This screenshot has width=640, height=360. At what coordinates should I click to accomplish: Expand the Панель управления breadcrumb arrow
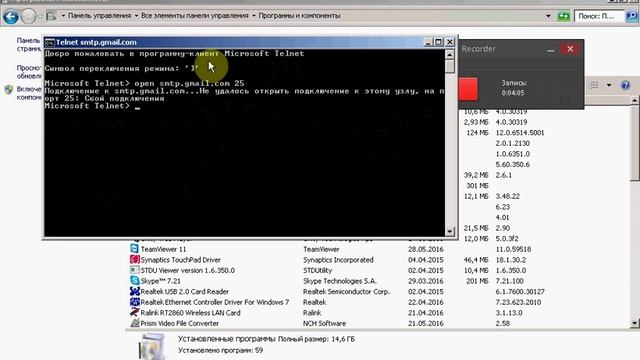tap(136, 16)
